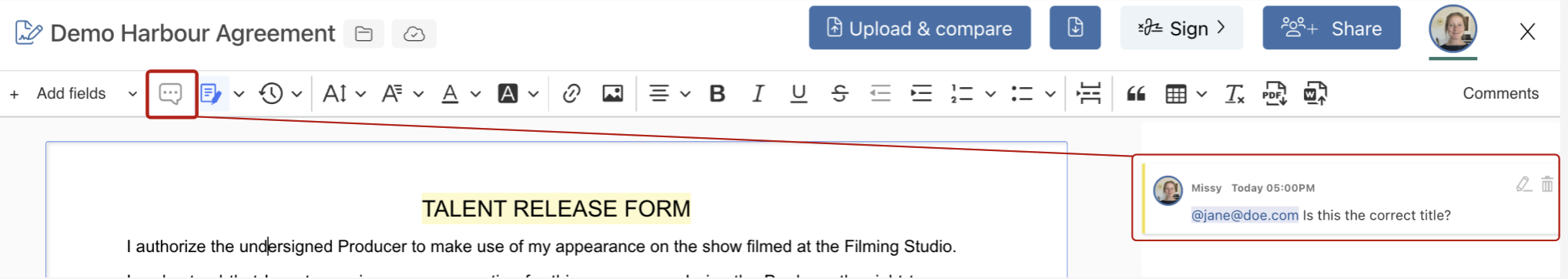Open the user profile avatar
1568x279 pixels.
(x=1452, y=29)
